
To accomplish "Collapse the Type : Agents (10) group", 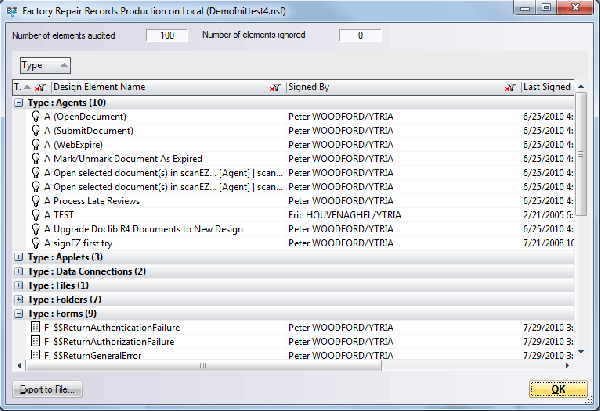I will pyautogui.click(x=18, y=103).
